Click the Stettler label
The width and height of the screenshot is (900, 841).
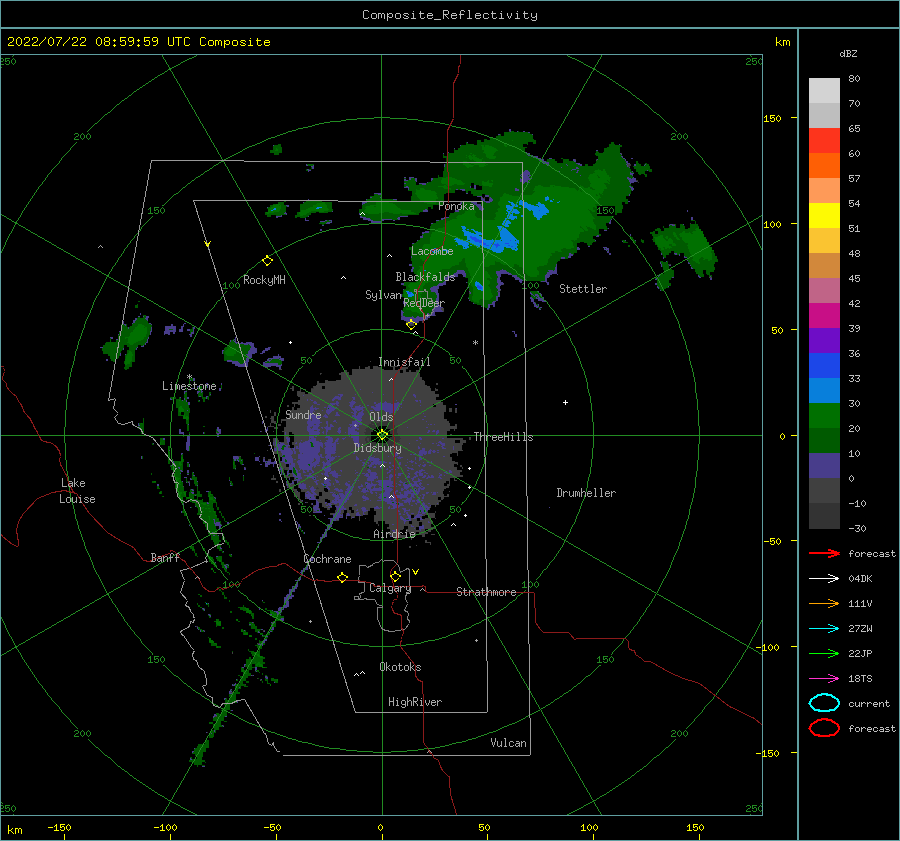click(583, 289)
